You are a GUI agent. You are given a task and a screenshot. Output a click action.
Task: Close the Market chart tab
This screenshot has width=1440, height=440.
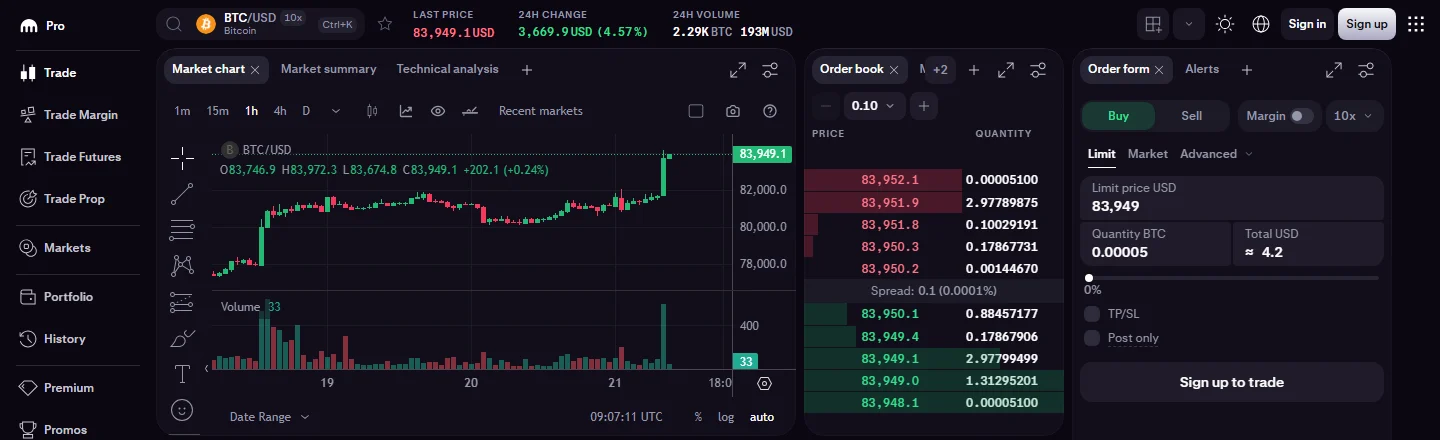pos(255,70)
